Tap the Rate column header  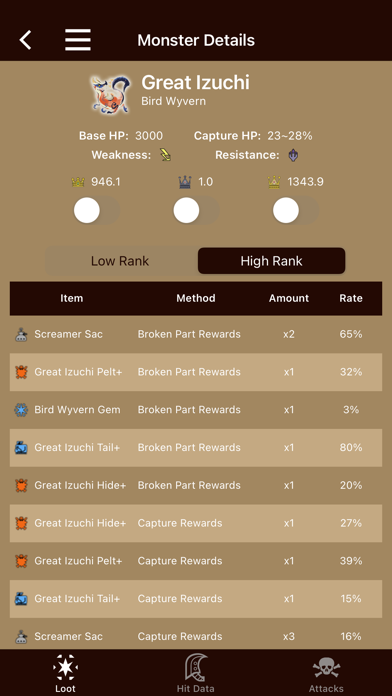(351, 298)
